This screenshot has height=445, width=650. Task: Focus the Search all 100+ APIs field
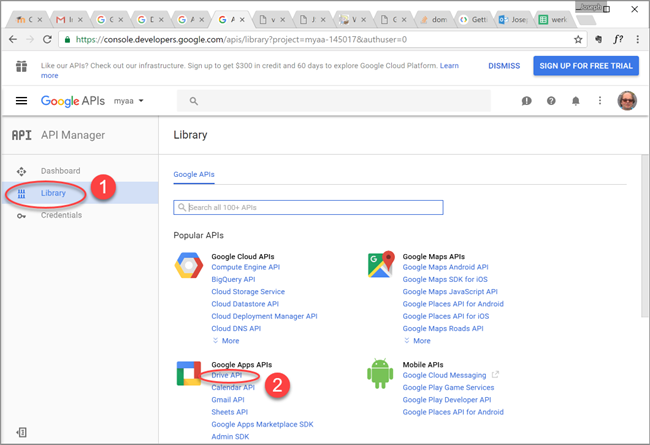(308, 207)
